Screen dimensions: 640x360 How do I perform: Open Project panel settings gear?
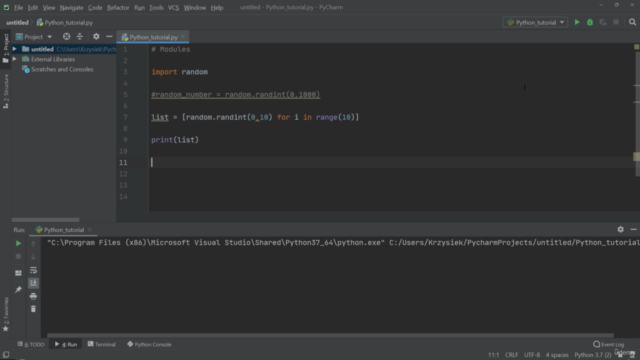click(x=96, y=37)
